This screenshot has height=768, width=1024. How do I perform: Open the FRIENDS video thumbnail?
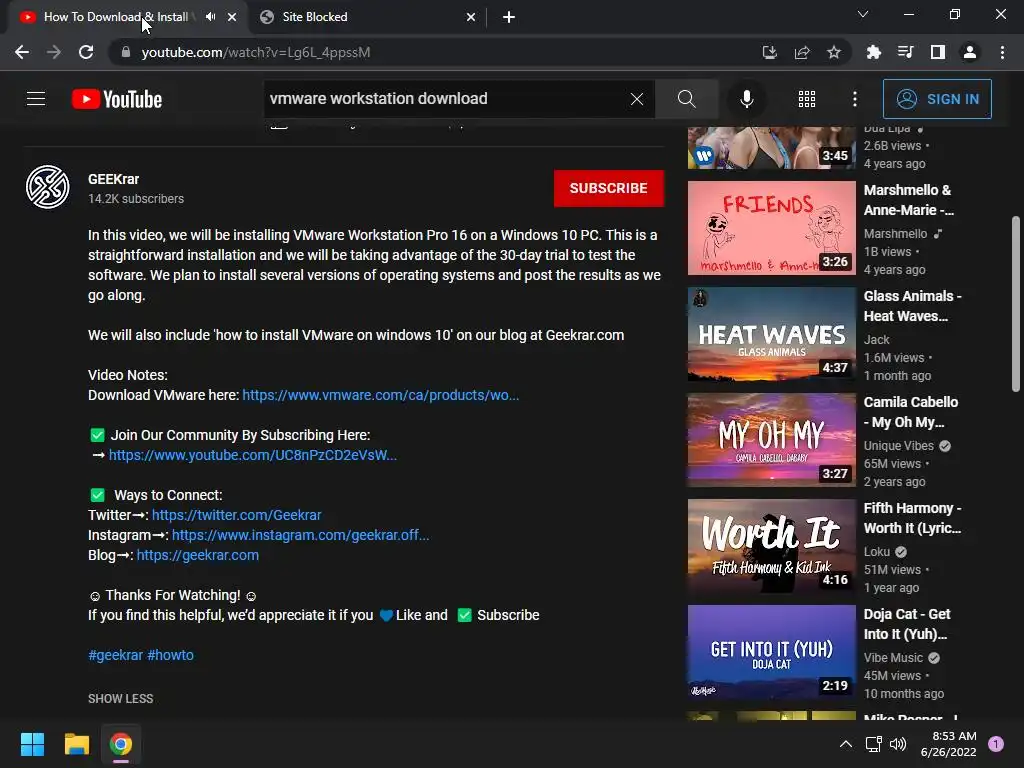click(771, 228)
